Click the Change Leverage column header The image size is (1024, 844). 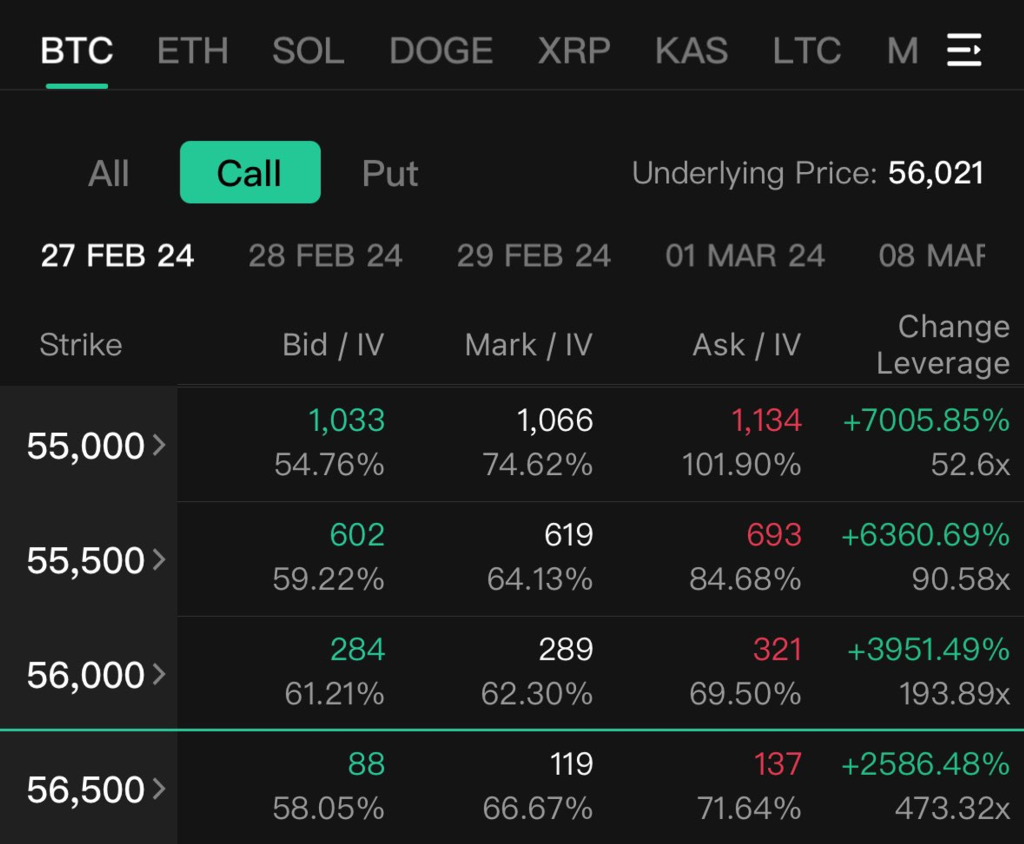(x=942, y=345)
